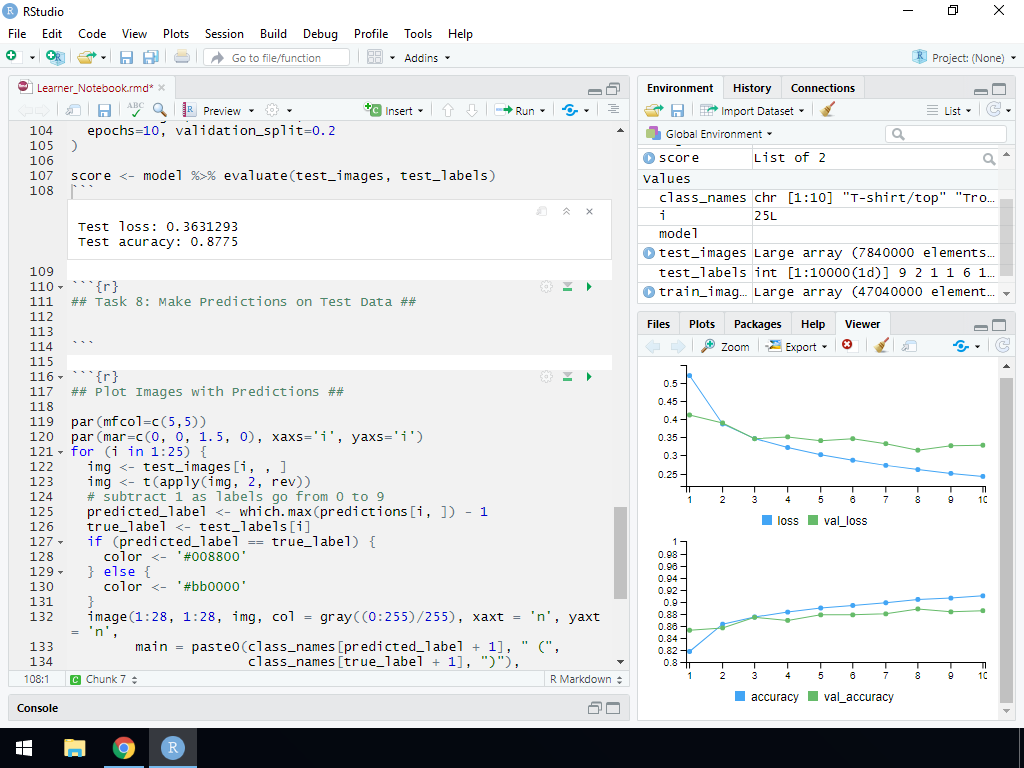Screen dimensions: 1024x768
Task: Save workspace icon in Environment pane
Action: click(x=677, y=110)
